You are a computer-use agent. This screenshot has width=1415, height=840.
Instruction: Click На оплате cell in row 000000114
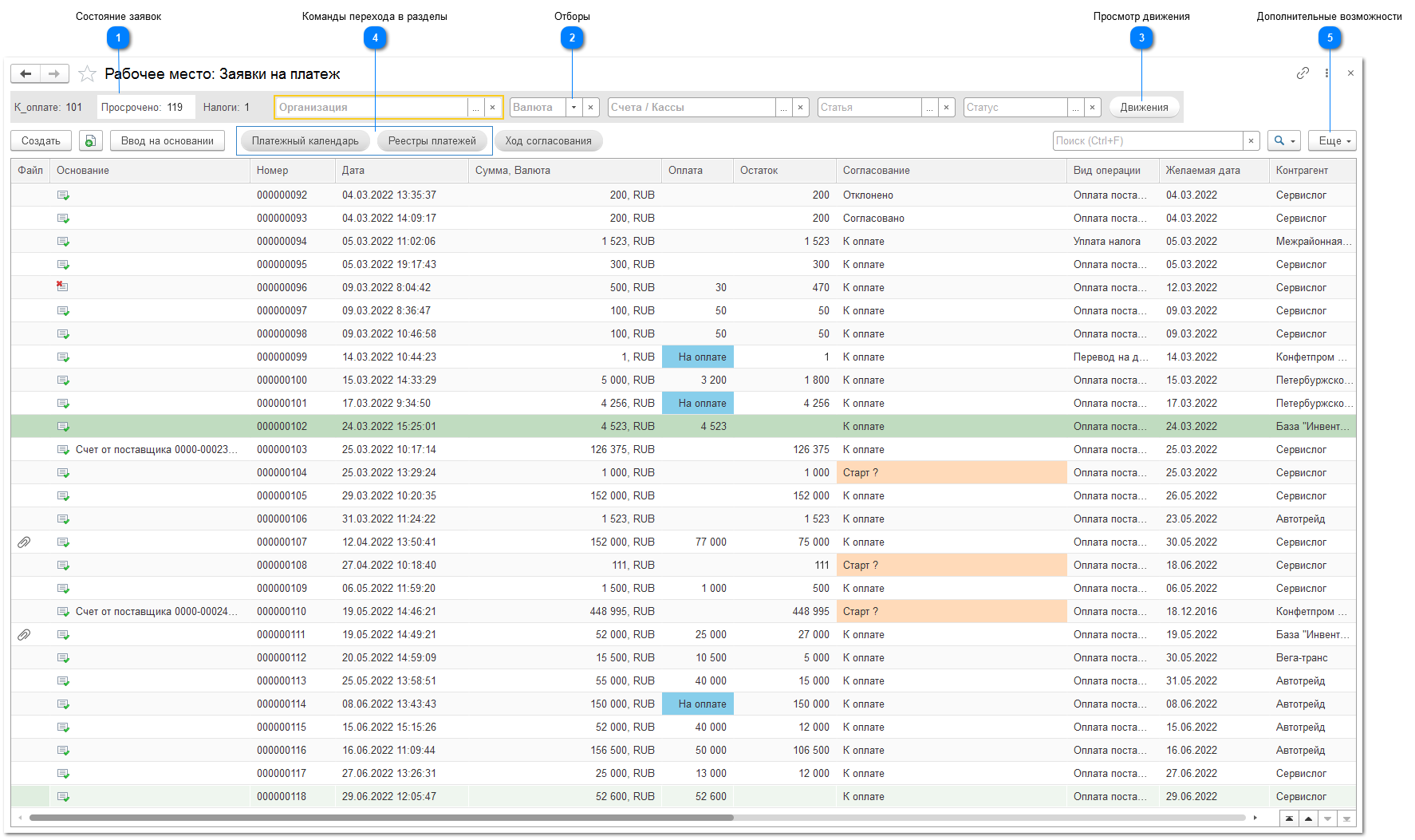[698, 704]
